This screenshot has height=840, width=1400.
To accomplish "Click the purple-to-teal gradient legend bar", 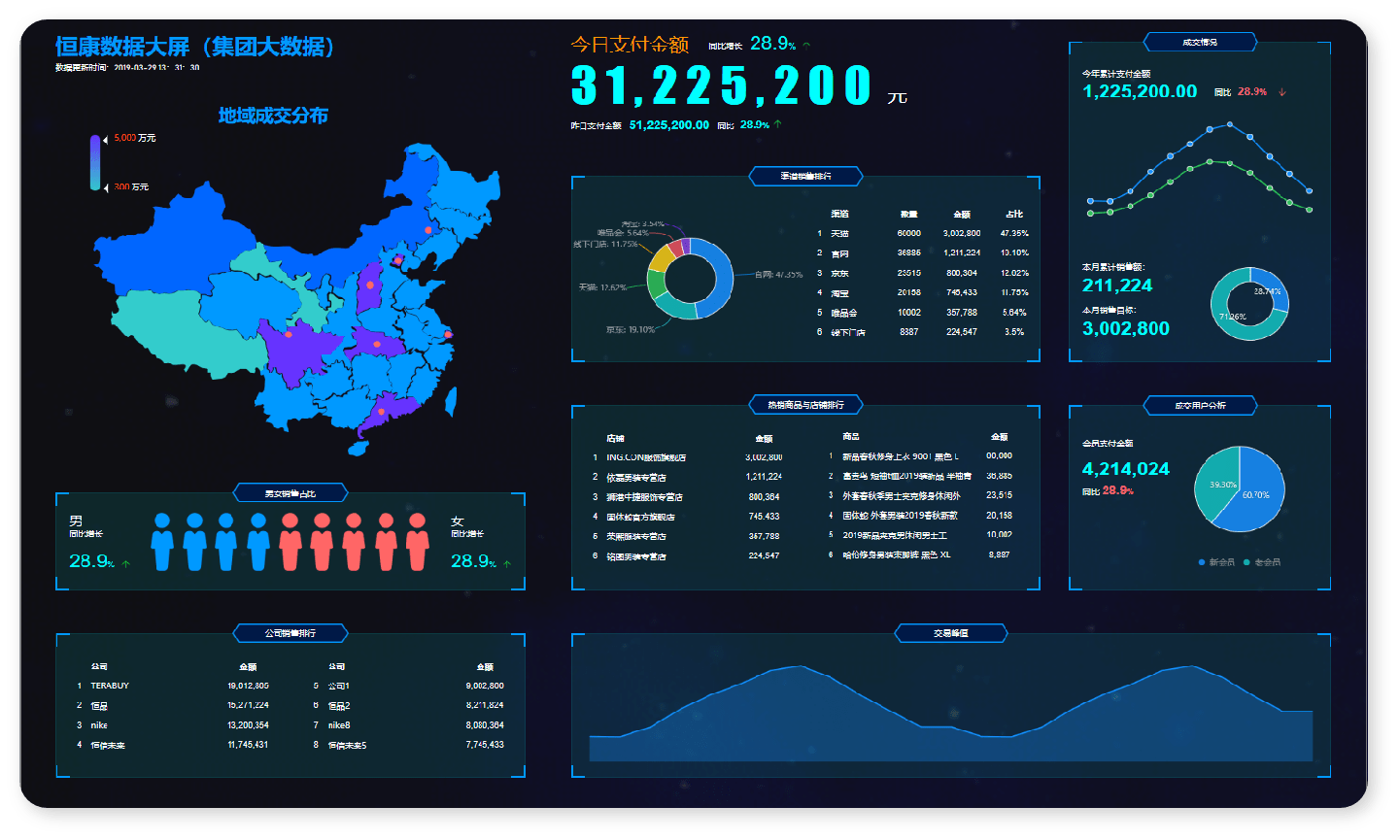I will click(95, 162).
